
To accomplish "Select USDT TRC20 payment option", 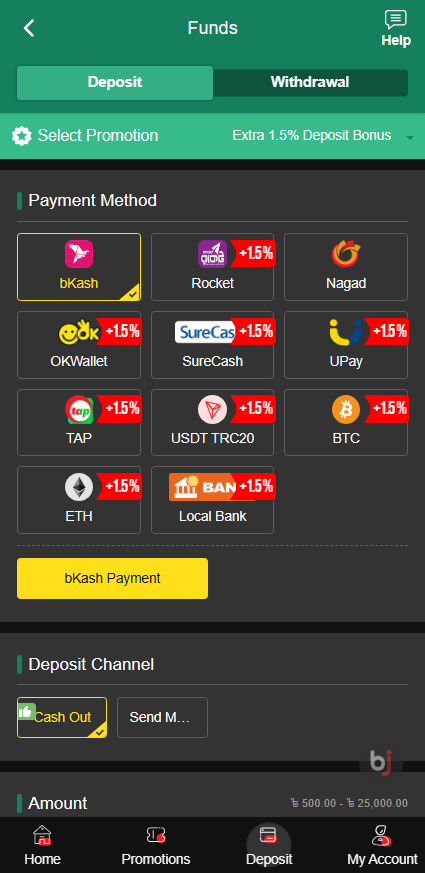I will click(212, 422).
